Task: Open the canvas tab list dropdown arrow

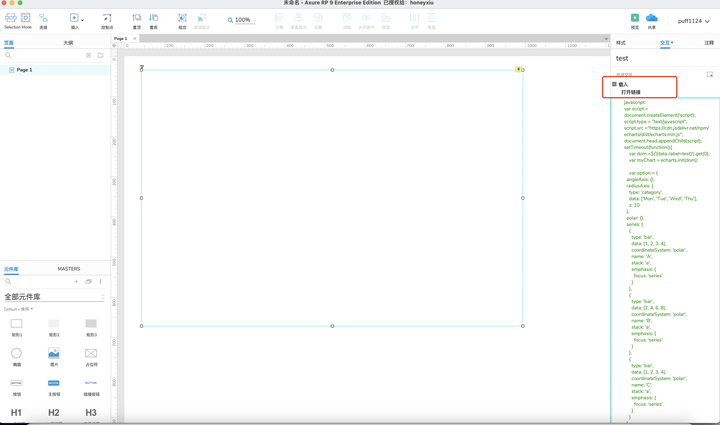Action: pyautogui.click(x=606, y=39)
